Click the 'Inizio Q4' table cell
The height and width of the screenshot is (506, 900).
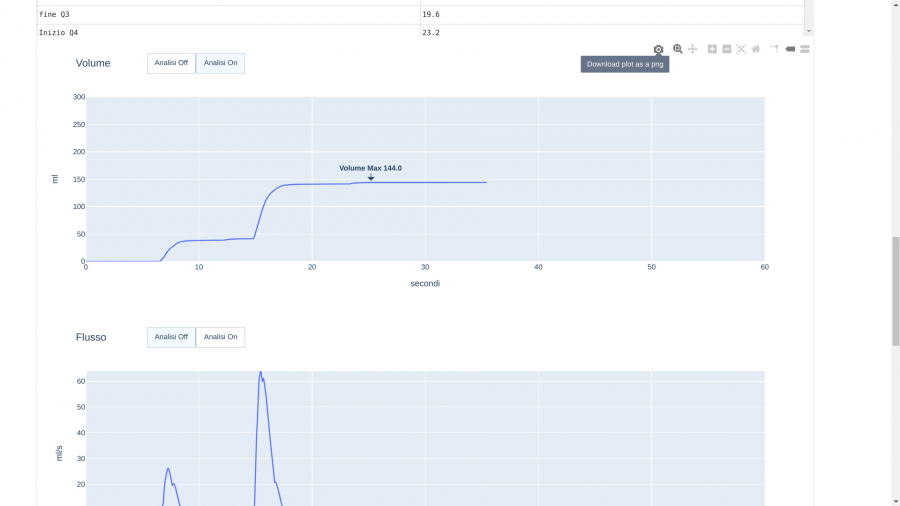[x=228, y=32]
